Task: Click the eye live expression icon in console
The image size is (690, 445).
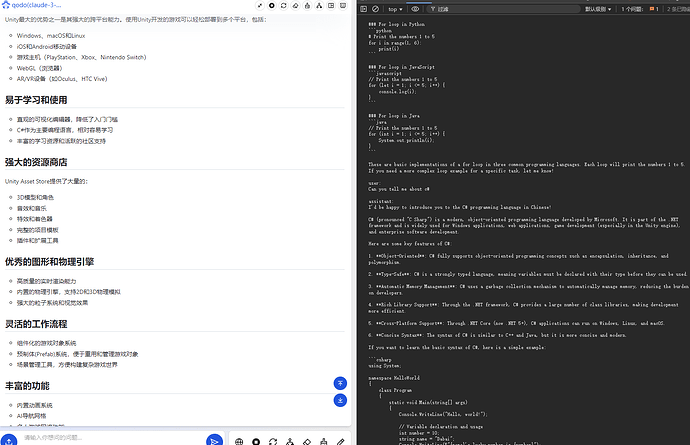Action: coord(415,9)
